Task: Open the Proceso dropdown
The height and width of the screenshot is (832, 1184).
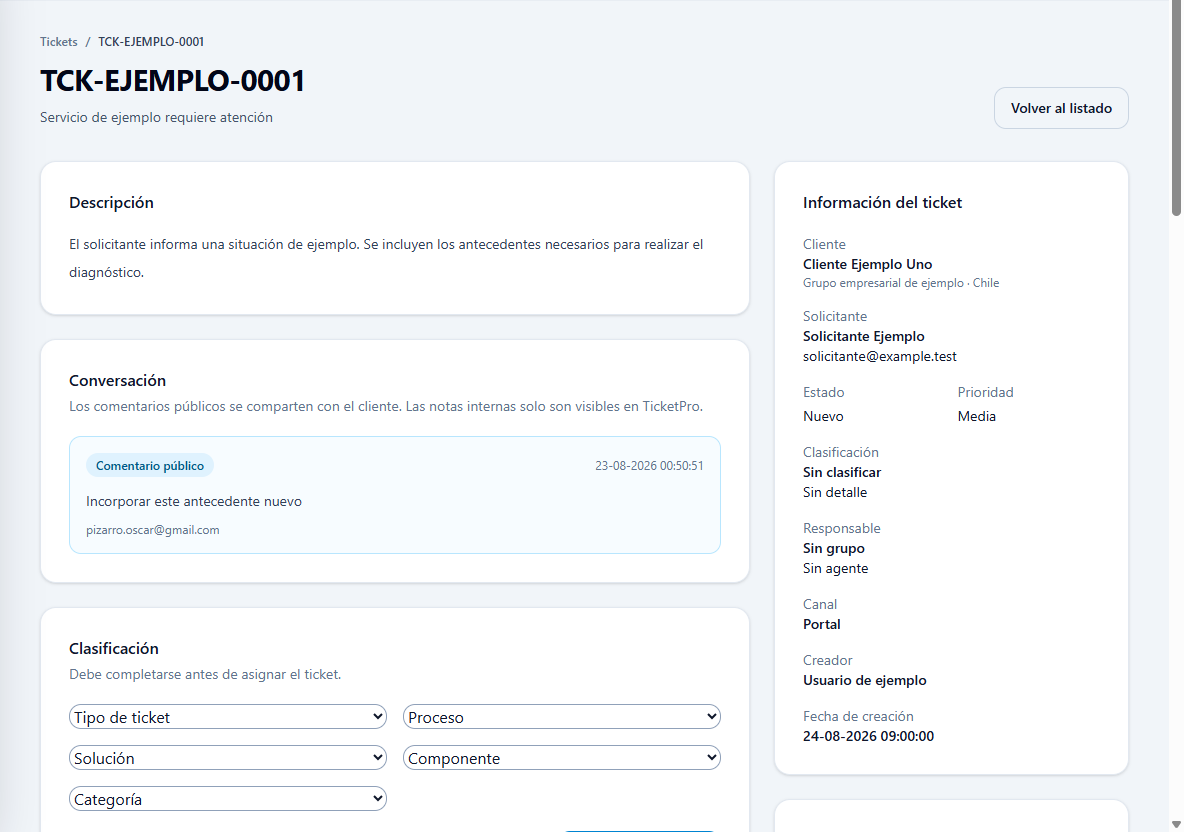Action: (562, 716)
